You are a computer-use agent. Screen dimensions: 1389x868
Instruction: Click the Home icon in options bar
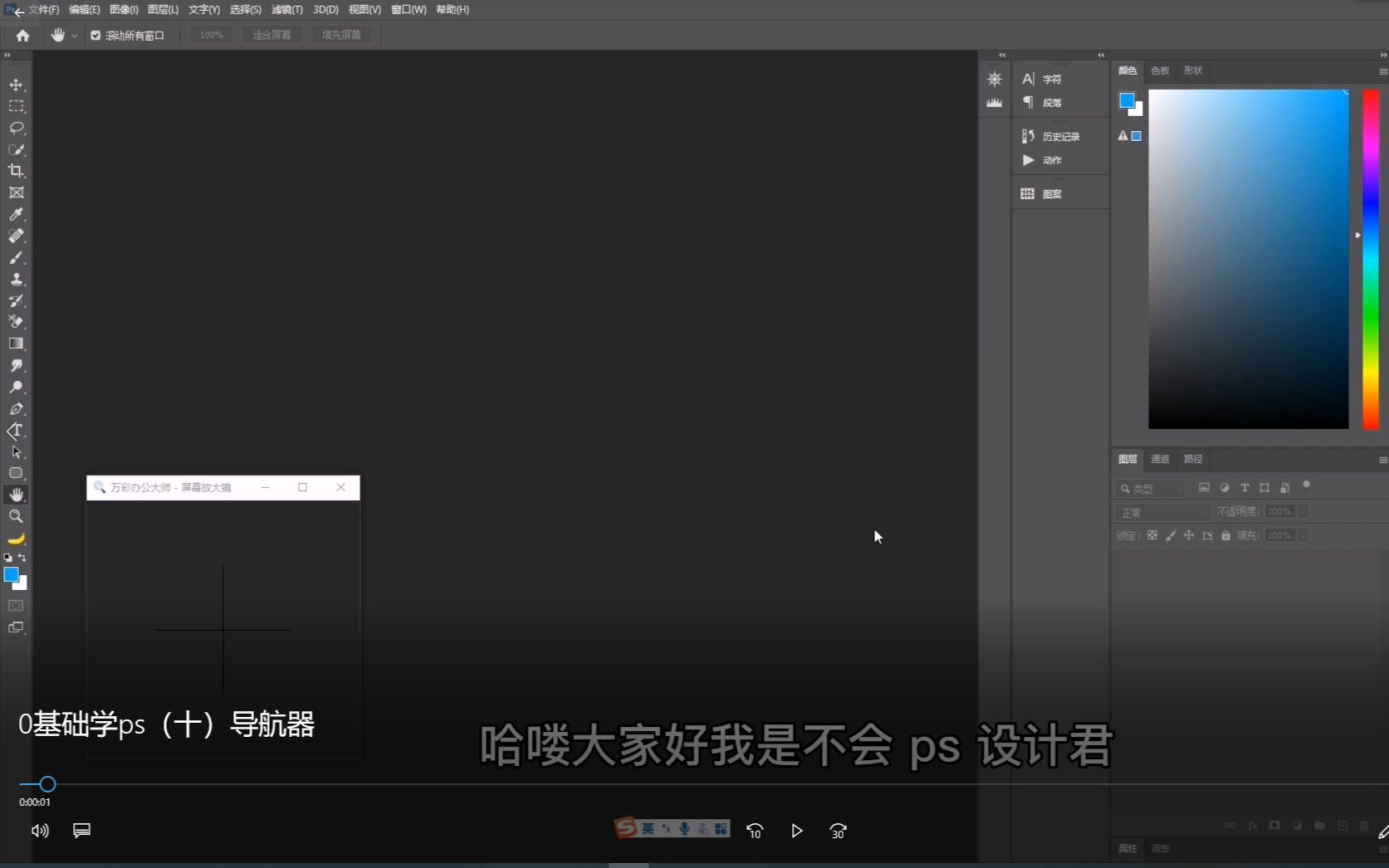tap(22, 35)
